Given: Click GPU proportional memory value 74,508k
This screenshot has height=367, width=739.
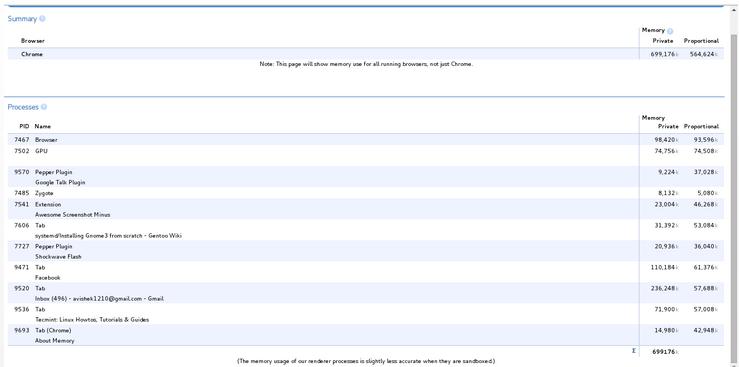Looking at the screenshot, I should click(x=706, y=151).
